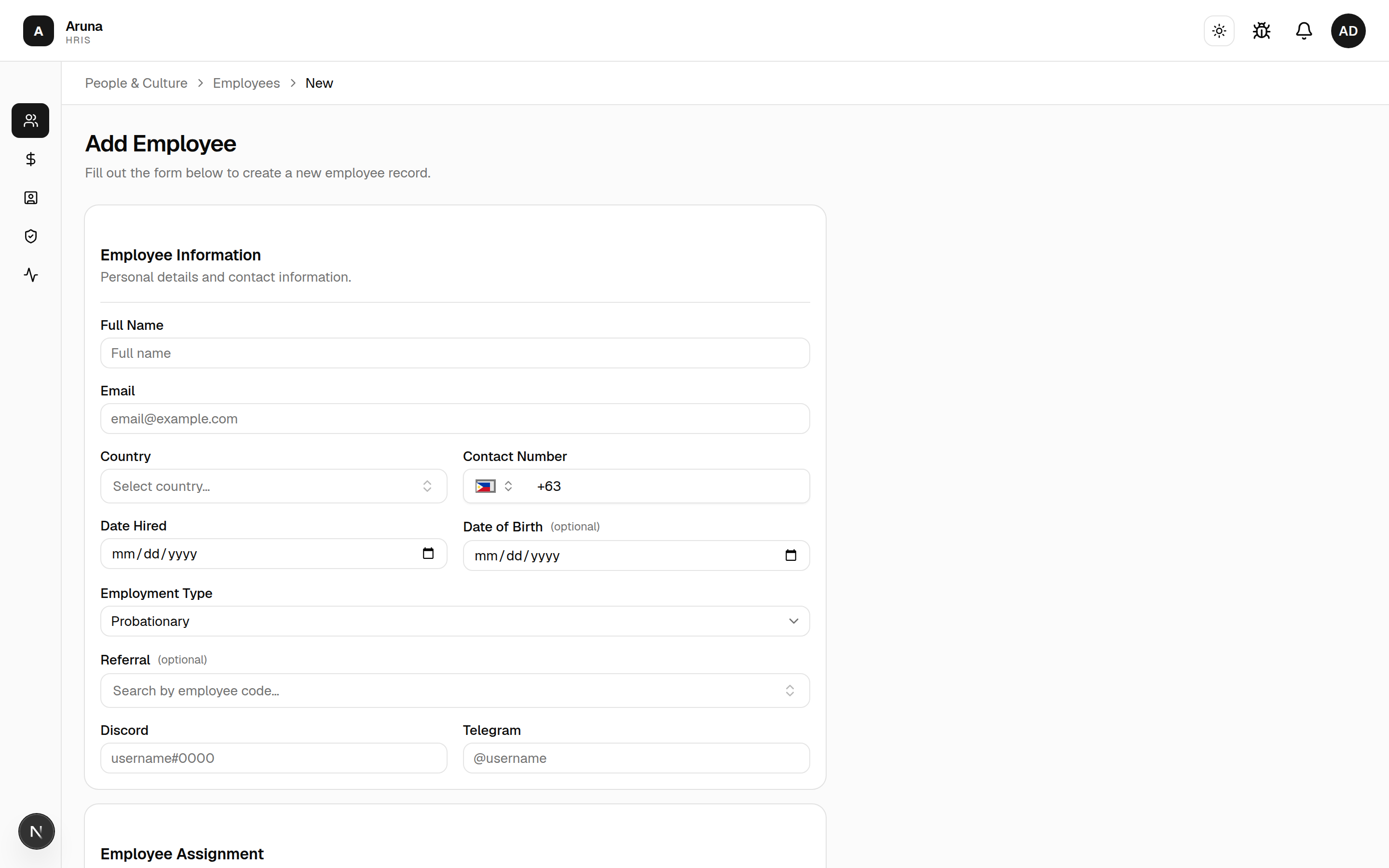Click the Add Employee heading

[161, 144]
